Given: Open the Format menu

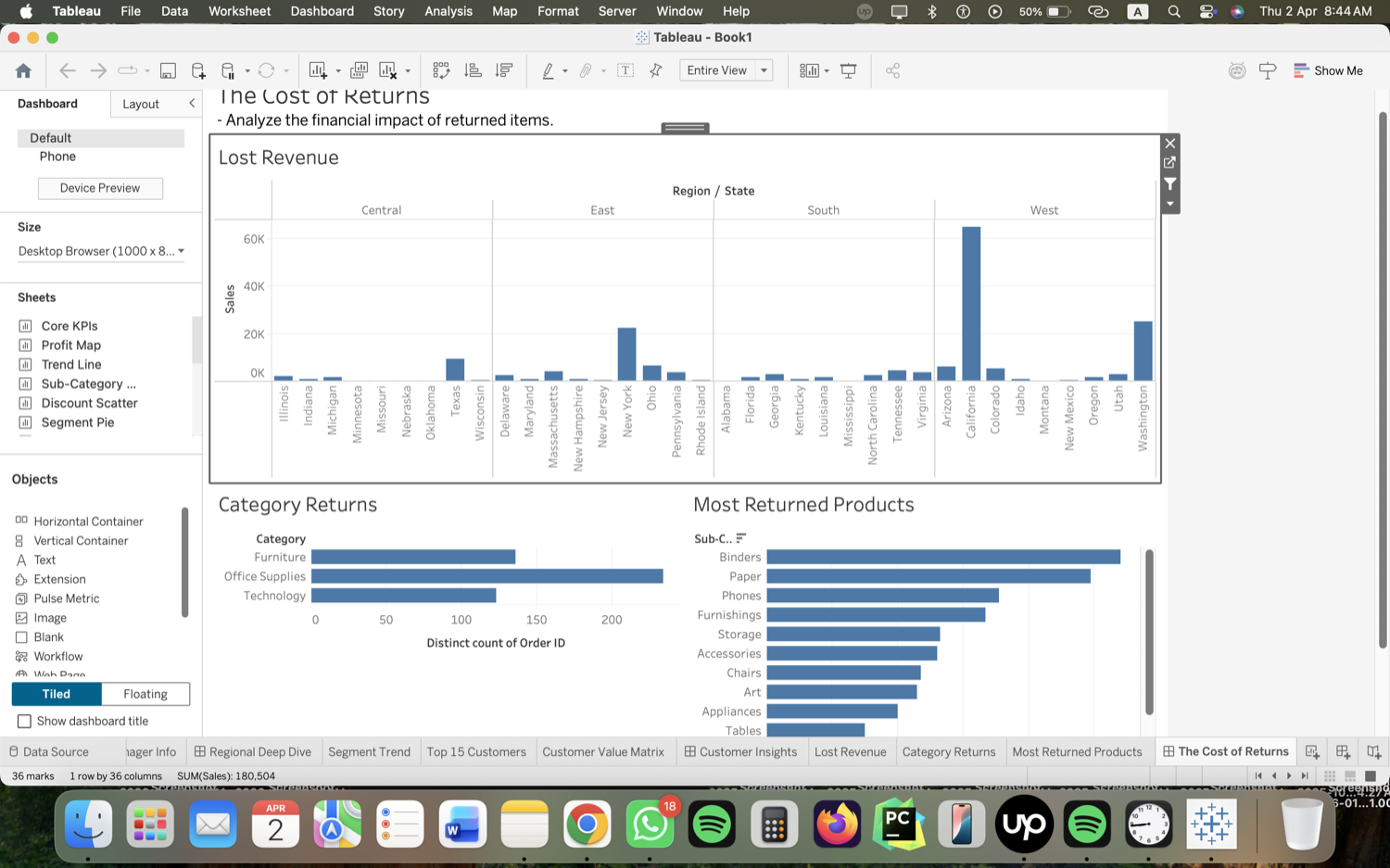Looking at the screenshot, I should [x=558, y=11].
